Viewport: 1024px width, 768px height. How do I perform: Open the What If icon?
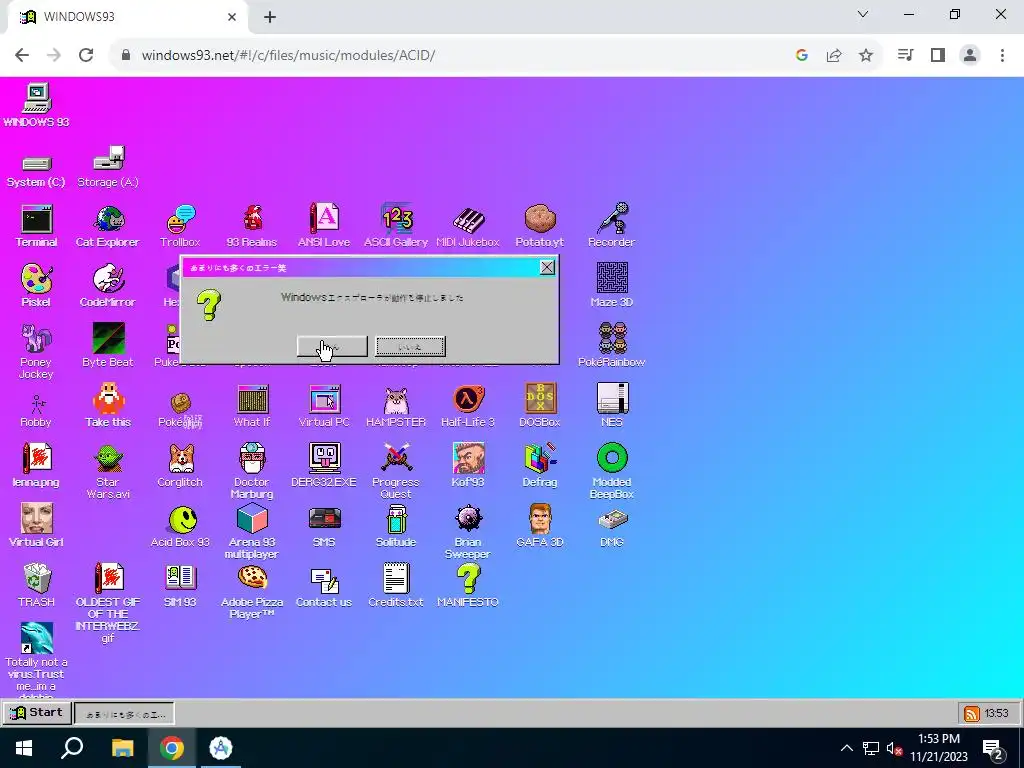[x=252, y=406]
